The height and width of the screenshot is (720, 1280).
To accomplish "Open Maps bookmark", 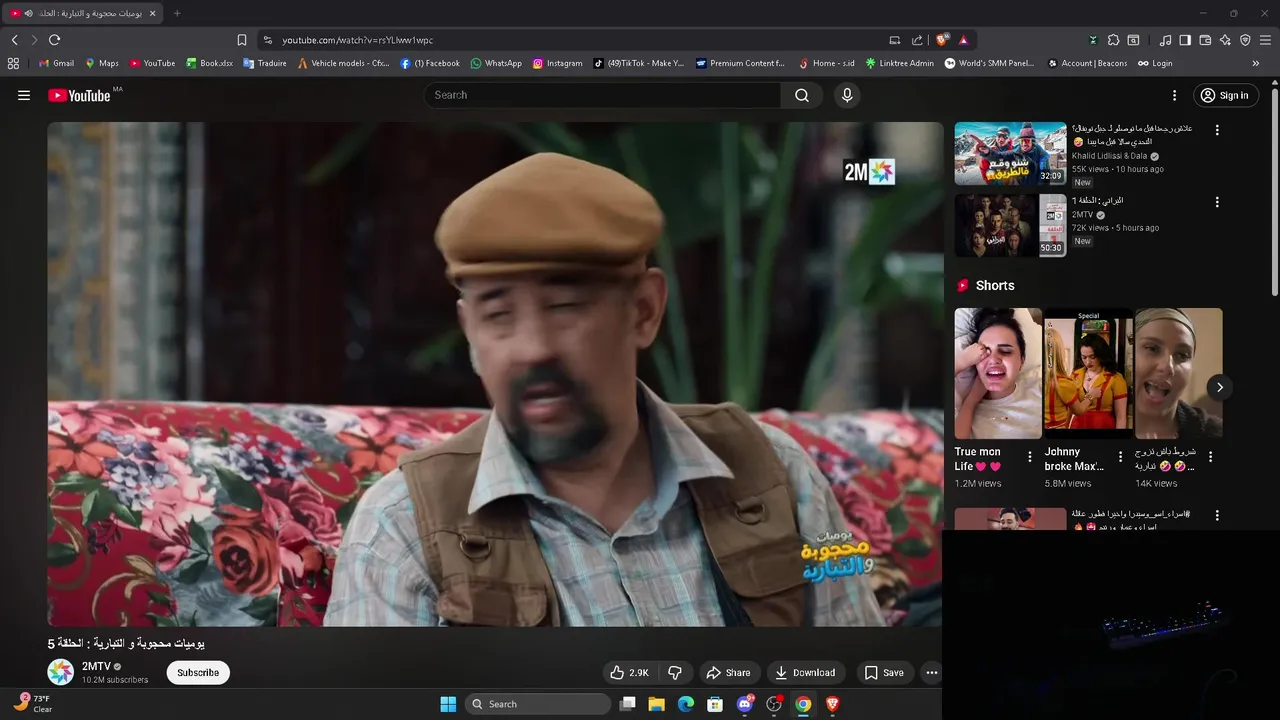I will (102, 63).
